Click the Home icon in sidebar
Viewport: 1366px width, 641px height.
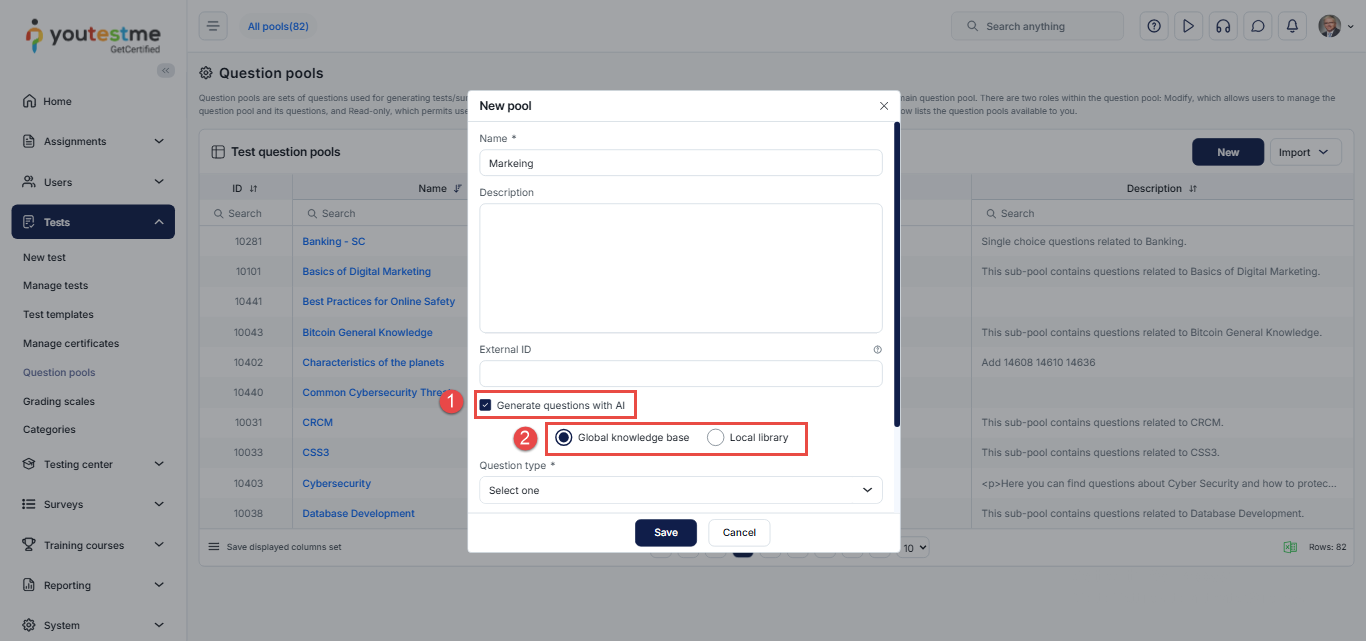(29, 101)
